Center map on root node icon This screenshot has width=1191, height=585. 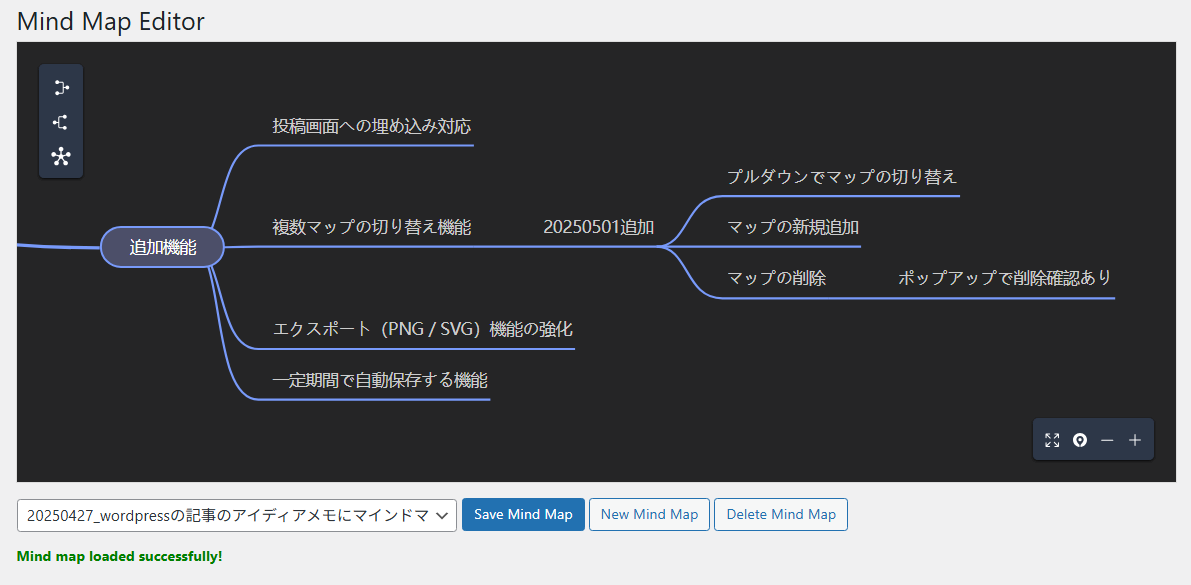pyautogui.click(x=1079, y=440)
